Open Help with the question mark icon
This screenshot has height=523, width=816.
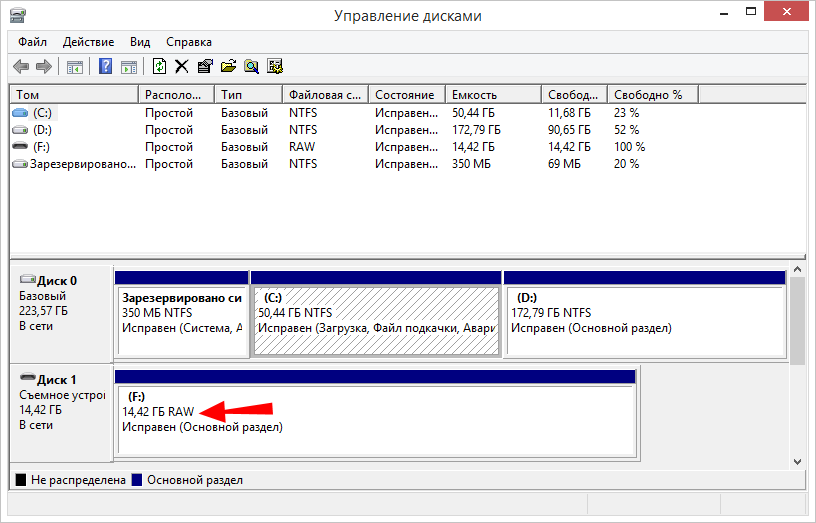[106, 66]
